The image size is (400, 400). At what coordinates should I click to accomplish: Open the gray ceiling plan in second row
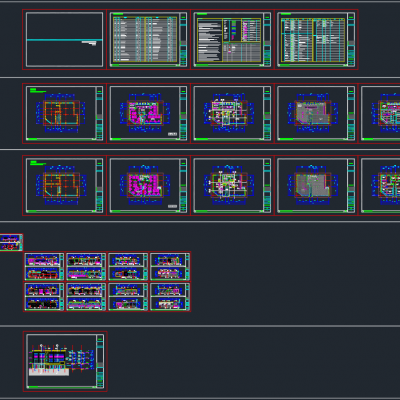(316, 114)
